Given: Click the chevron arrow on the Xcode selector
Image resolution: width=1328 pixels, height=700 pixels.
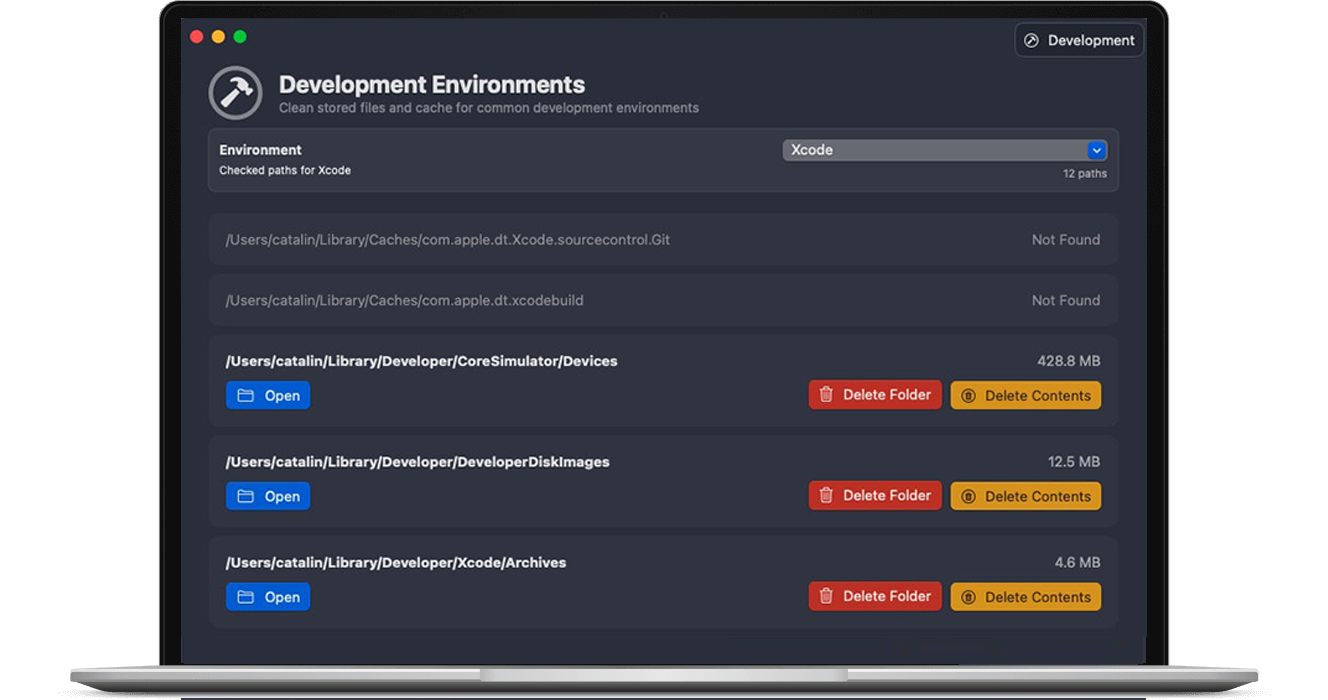Looking at the screenshot, I should click(1097, 149).
